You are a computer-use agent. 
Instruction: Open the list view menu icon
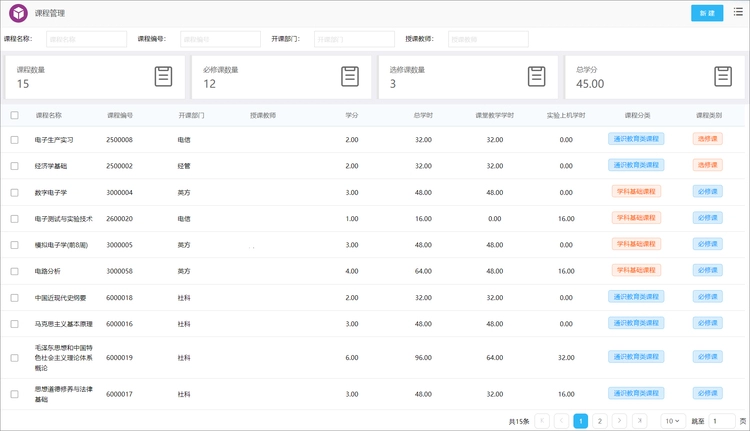click(x=738, y=13)
